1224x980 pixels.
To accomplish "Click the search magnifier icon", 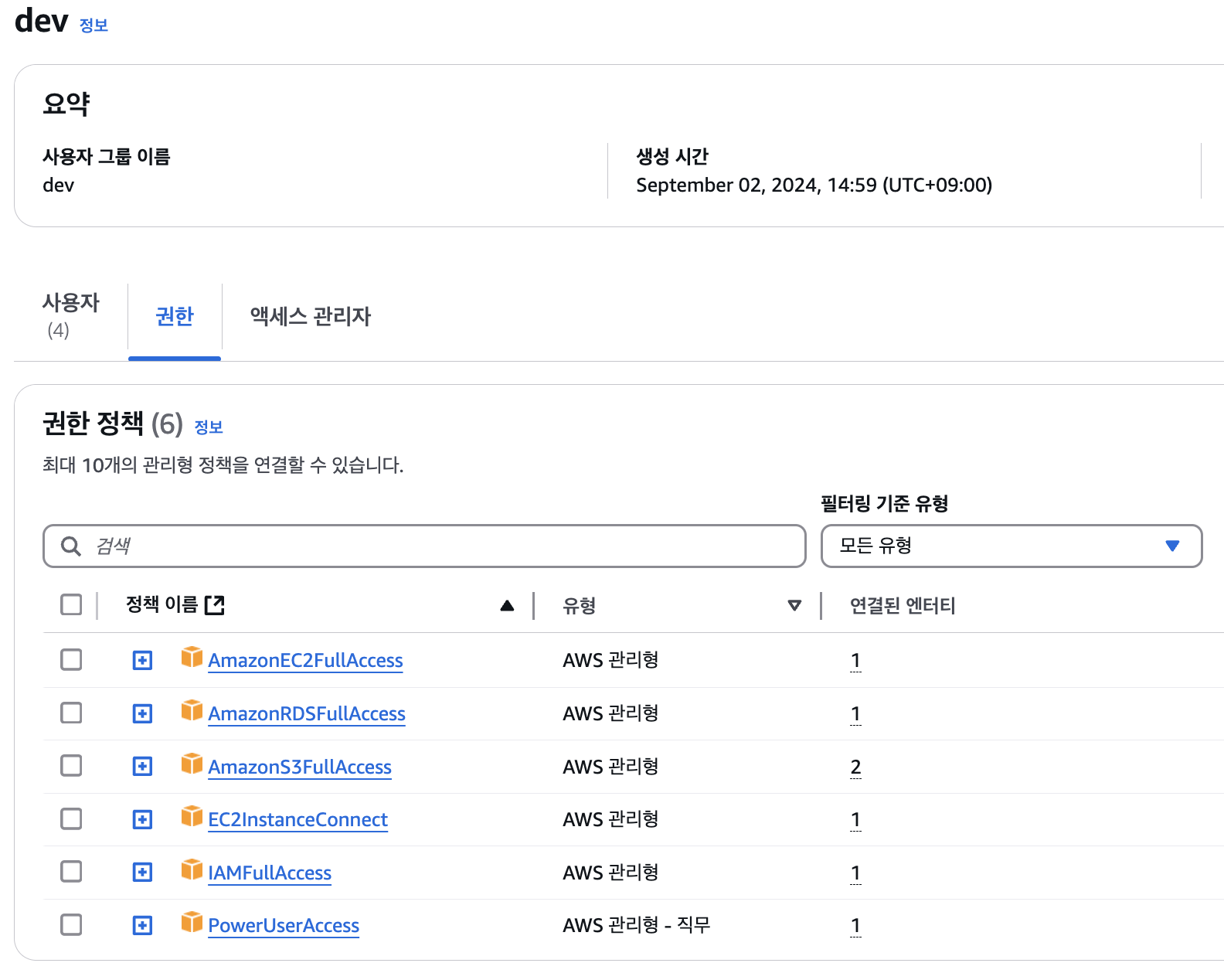I will [71, 546].
